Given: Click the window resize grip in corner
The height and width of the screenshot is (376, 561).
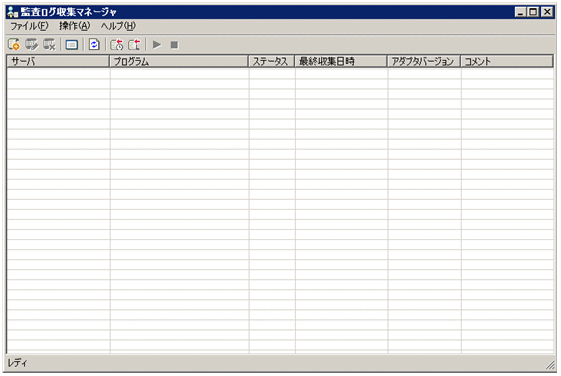Looking at the screenshot, I should (550, 365).
